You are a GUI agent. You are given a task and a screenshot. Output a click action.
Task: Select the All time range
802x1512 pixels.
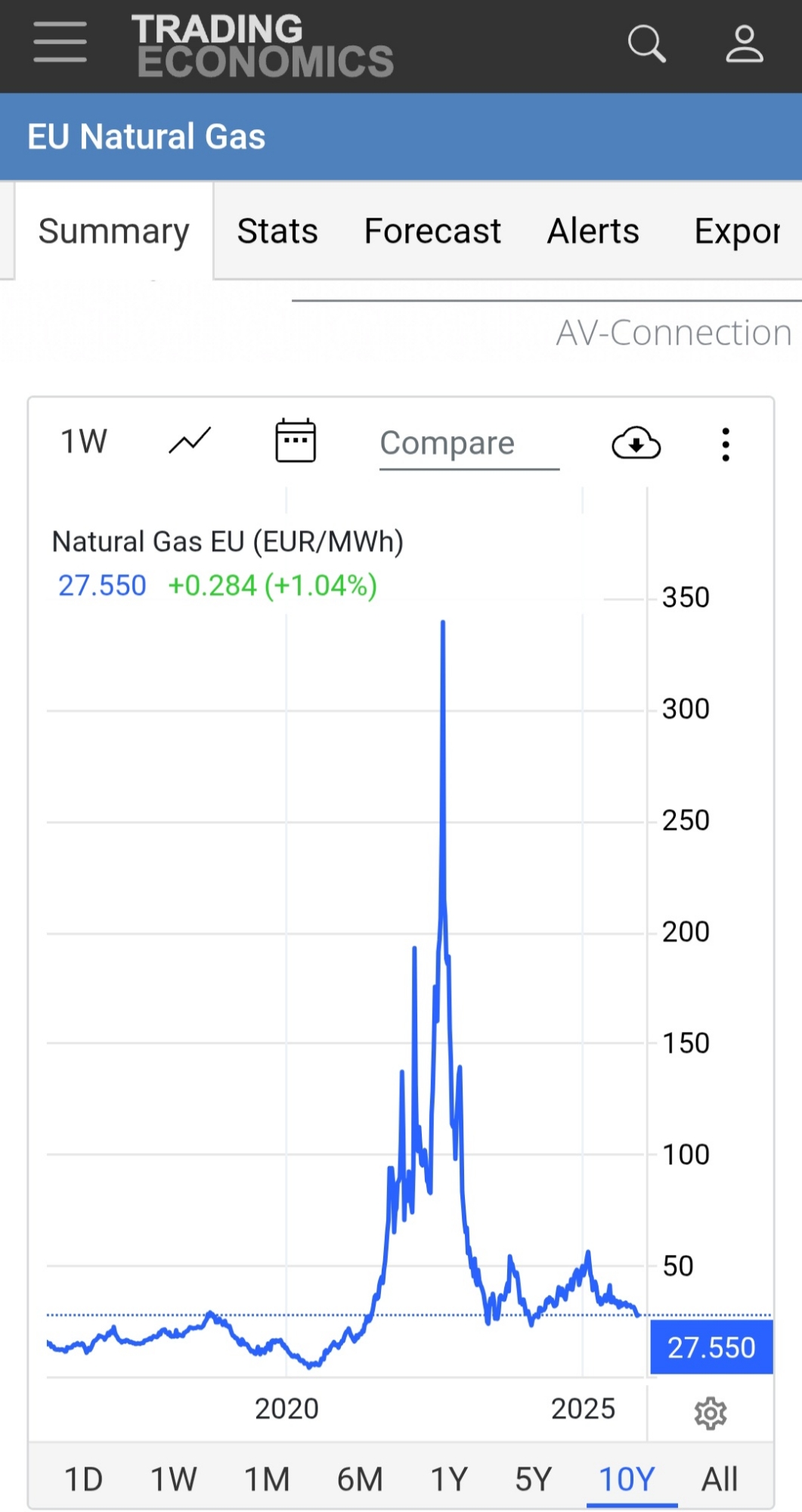719,1479
